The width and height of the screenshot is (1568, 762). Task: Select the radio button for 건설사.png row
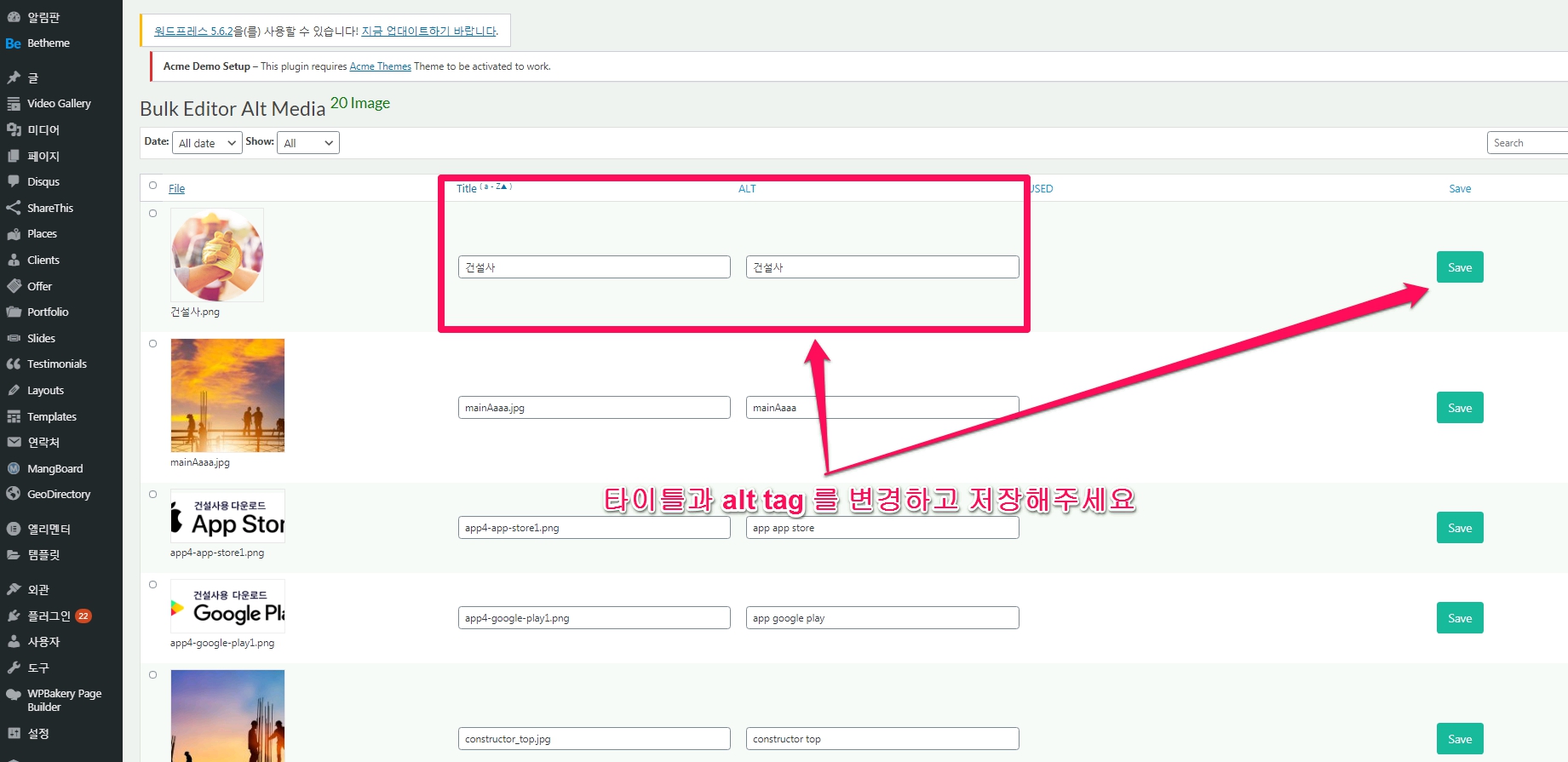point(153,214)
